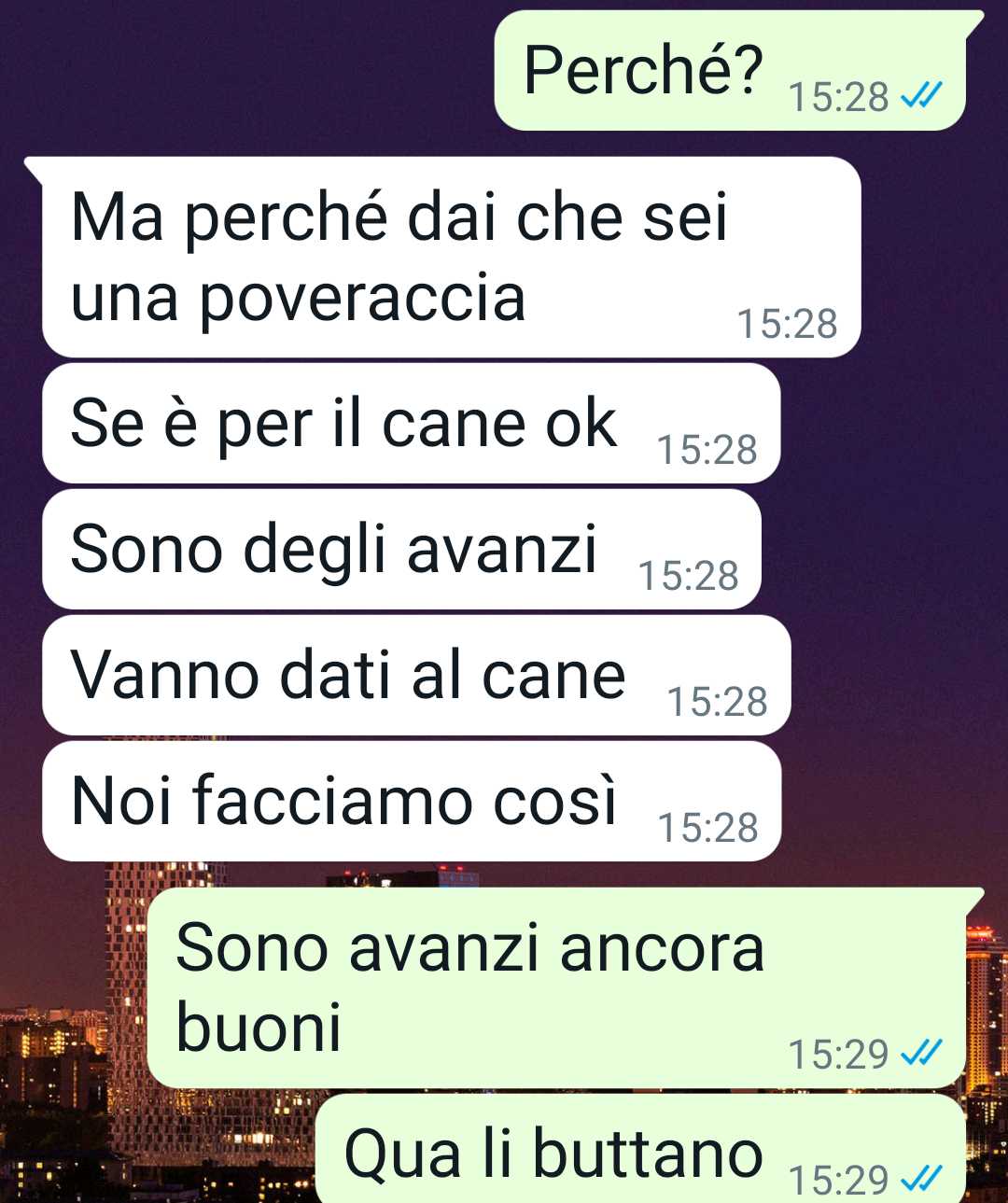Screen dimensions: 1008x1203
Task: Tap the timestamp beside "Vanno dati al cane"
Action: (x=717, y=702)
